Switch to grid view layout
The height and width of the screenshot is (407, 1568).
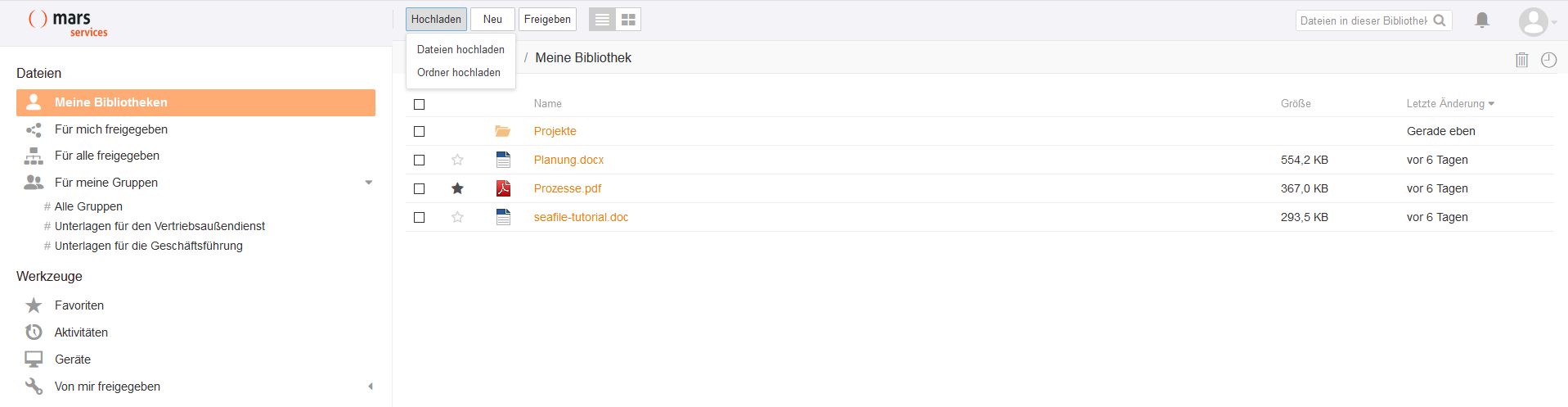tap(628, 20)
